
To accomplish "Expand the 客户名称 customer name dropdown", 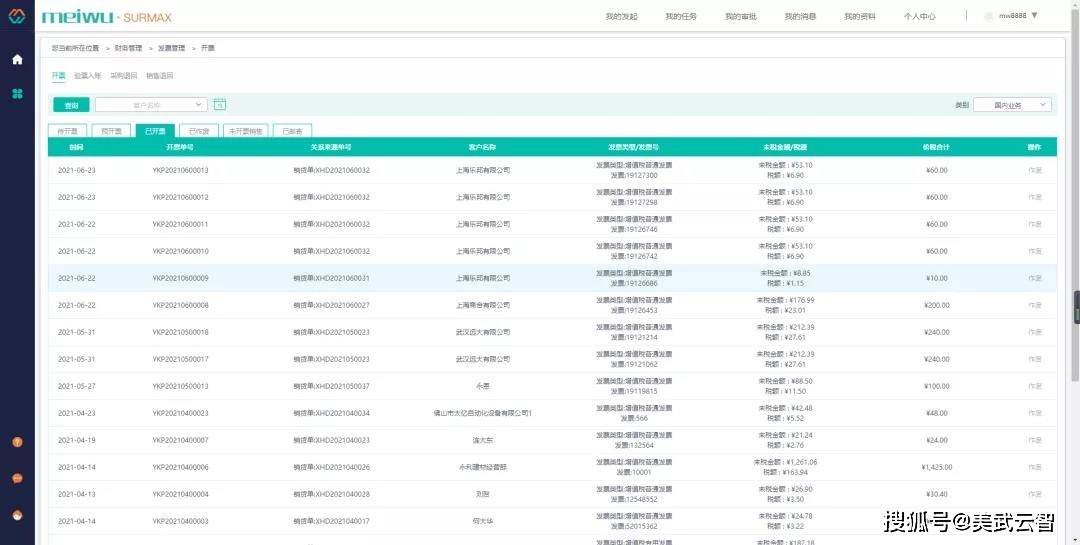I will (x=151, y=104).
